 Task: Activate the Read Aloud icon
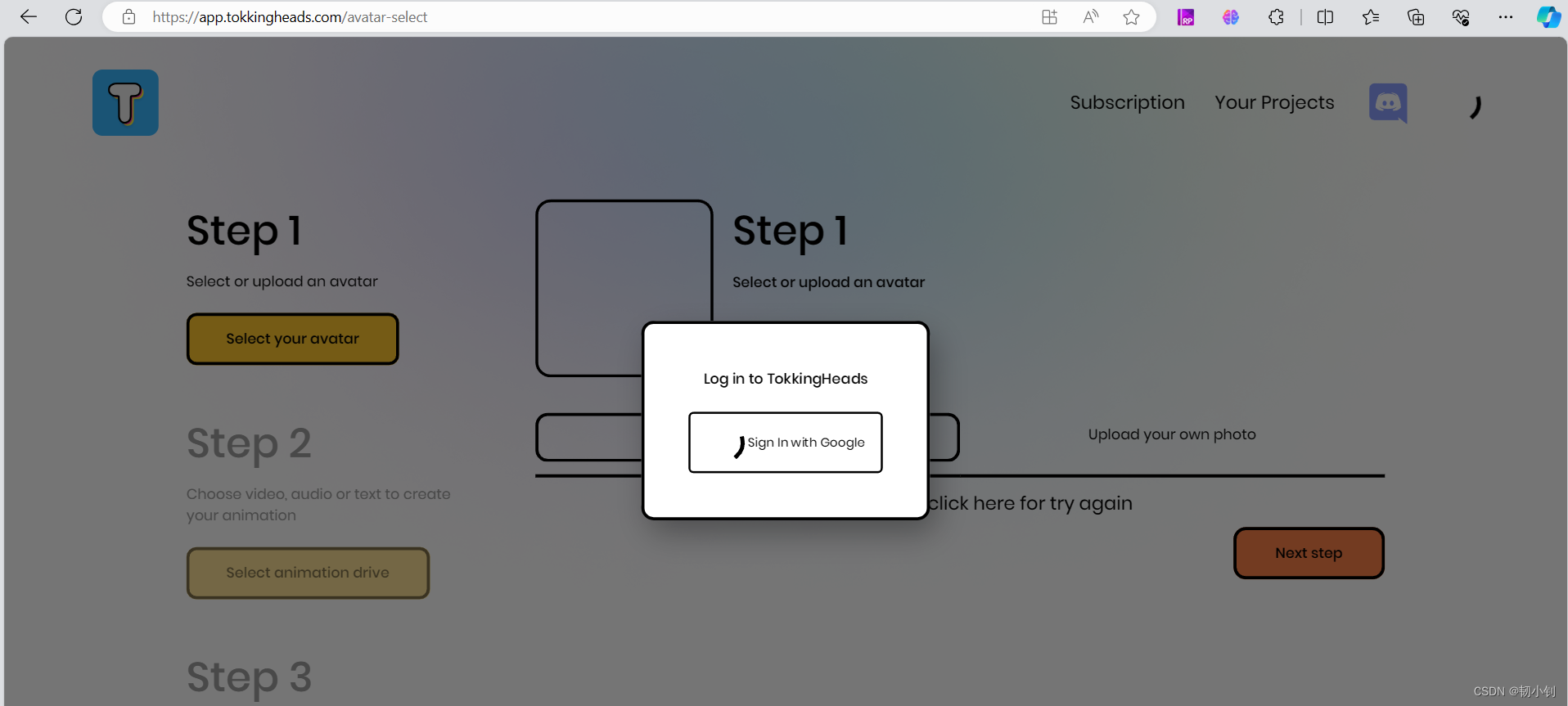tap(1091, 17)
